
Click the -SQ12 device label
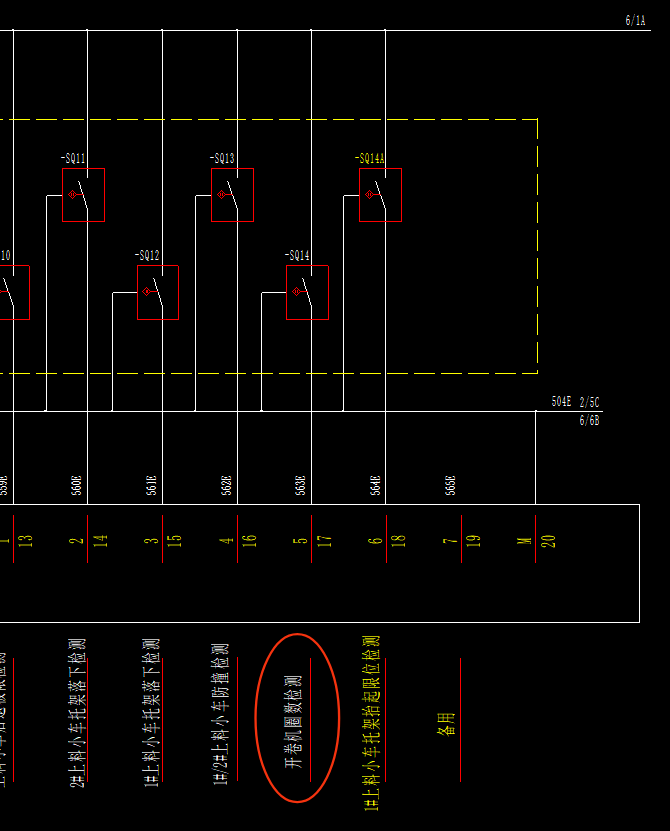click(x=147, y=255)
